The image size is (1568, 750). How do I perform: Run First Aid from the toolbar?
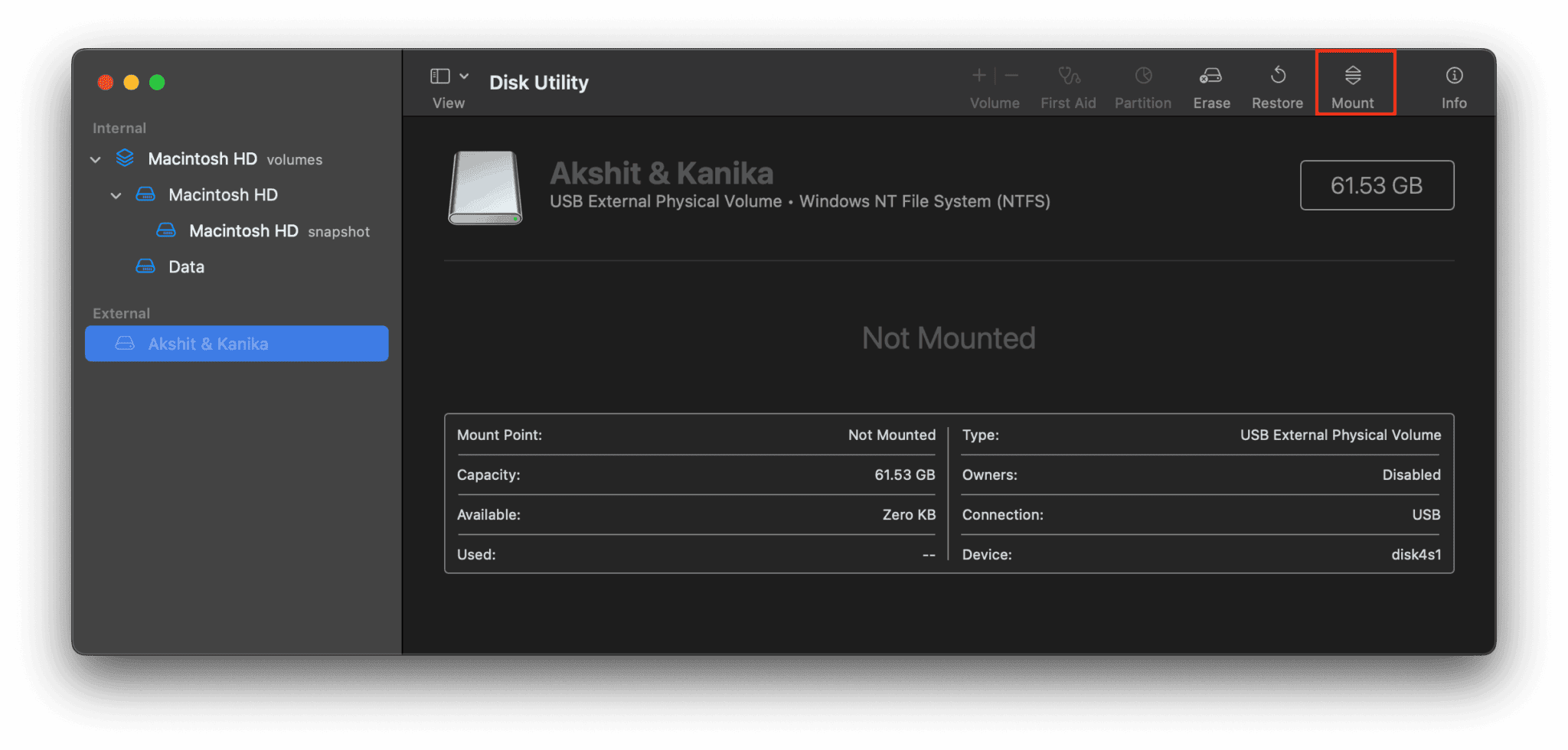tap(1069, 76)
